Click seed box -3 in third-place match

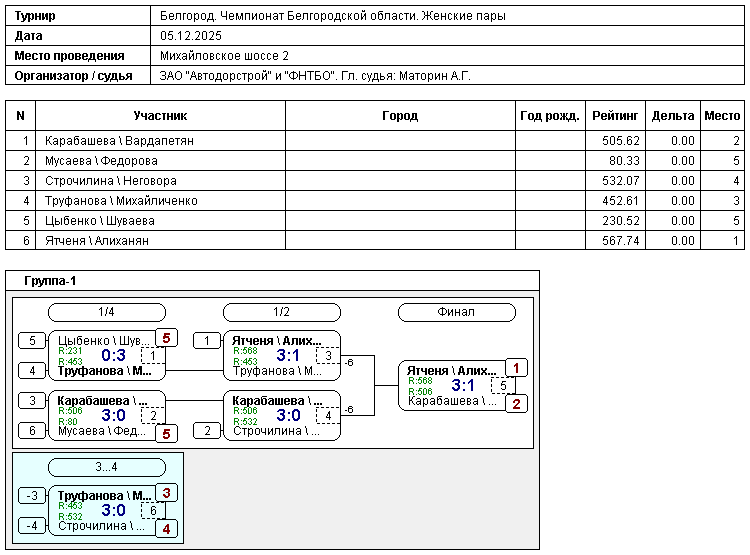32,496
